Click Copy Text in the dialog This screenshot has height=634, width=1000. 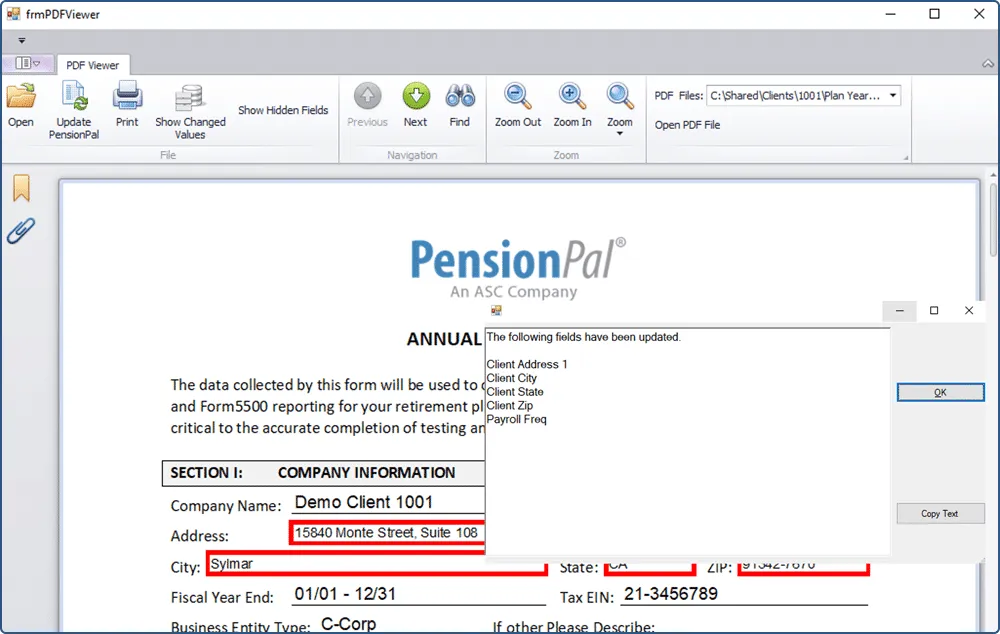pos(939,513)
